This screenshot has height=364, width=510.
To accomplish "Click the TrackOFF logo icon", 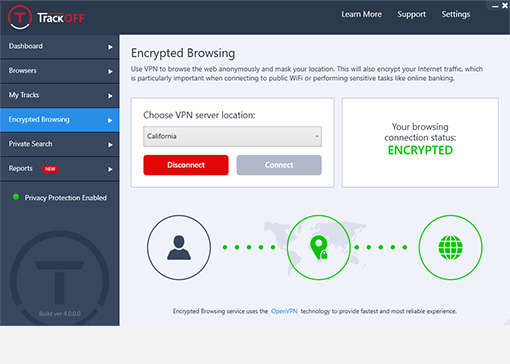I will click(x=20, y=17).
